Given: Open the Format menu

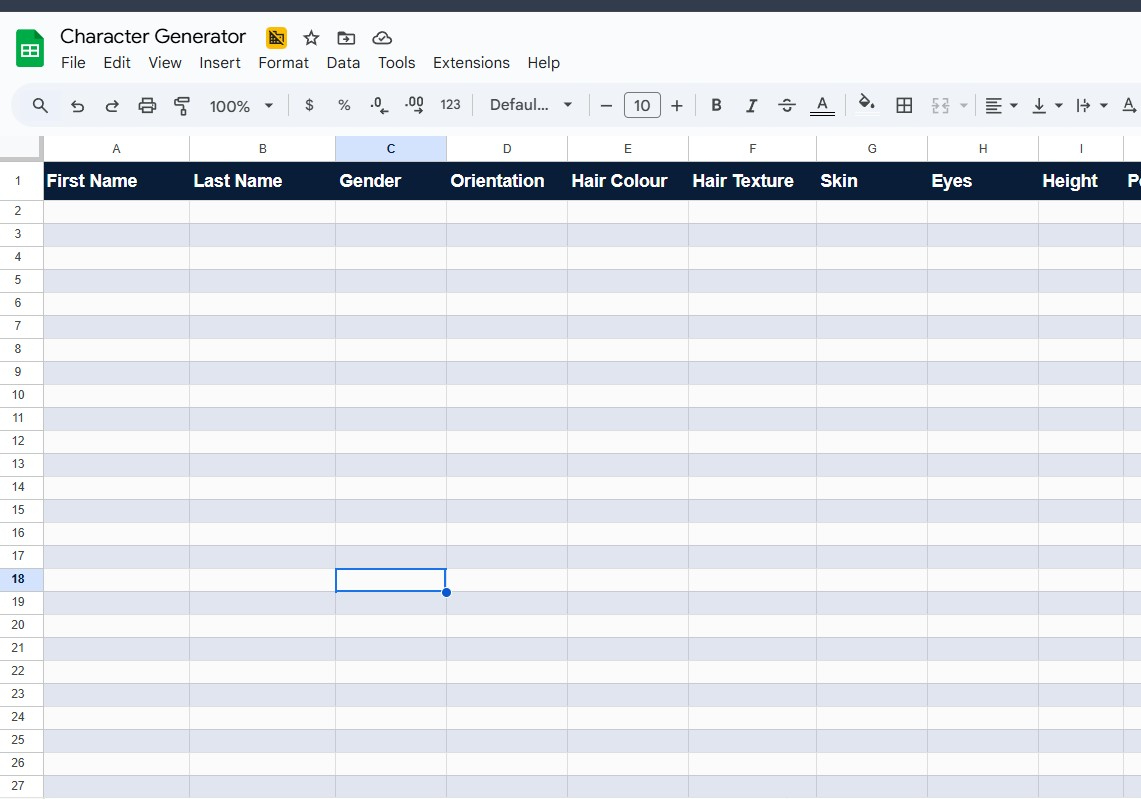Looking at the screenshot, I should click(283, 62).
